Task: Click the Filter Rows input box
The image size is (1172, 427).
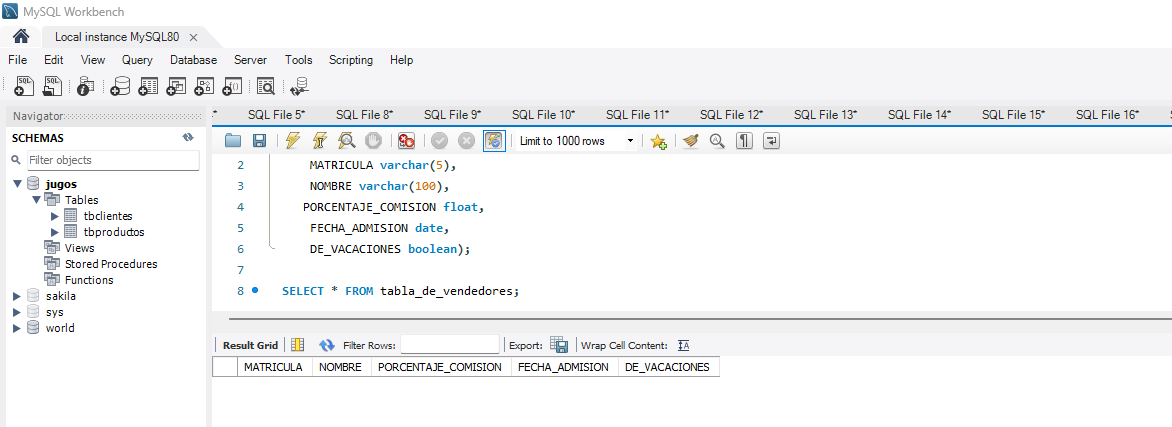Action: (x=450, y=345)
